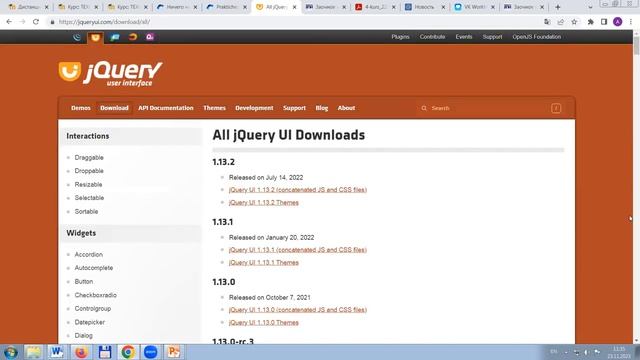Open Development in the navigation menu
Image resolution: width=640 pixels, height=360 pixels.
(x=254, y=108)
